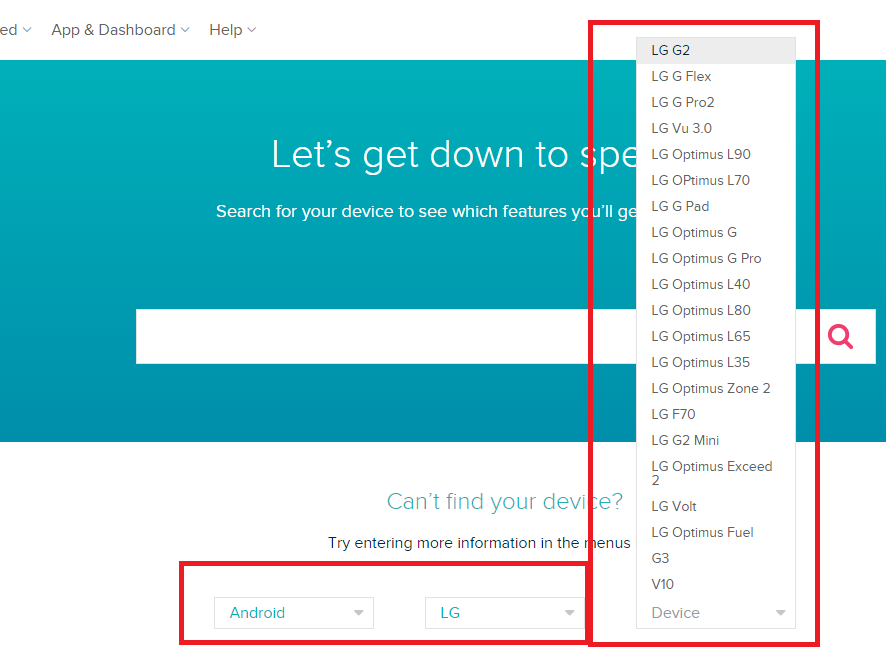This screenshot has height=654, width=886.
Task: Pick LG Optimus Fuel option
Action: click(x=716, y=532)
